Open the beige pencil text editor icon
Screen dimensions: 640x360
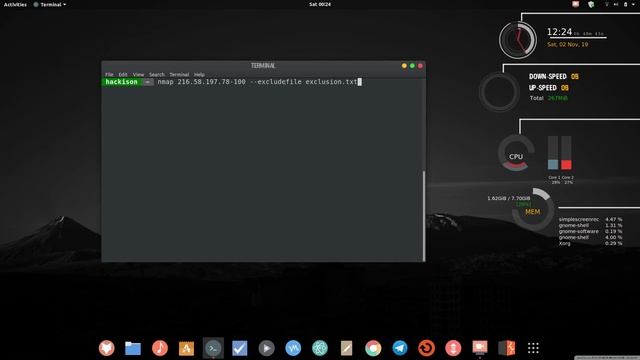[346, 348]
